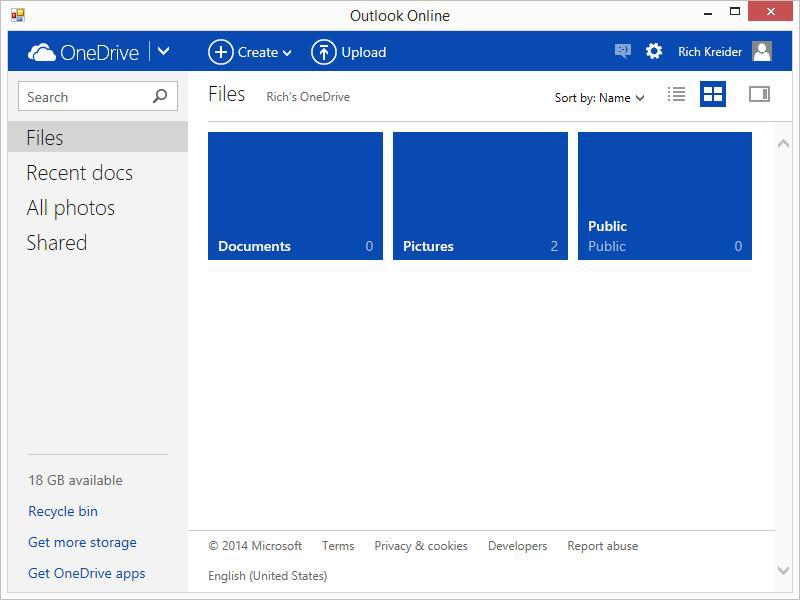Click the search magnifier icon

pos(160,96)
